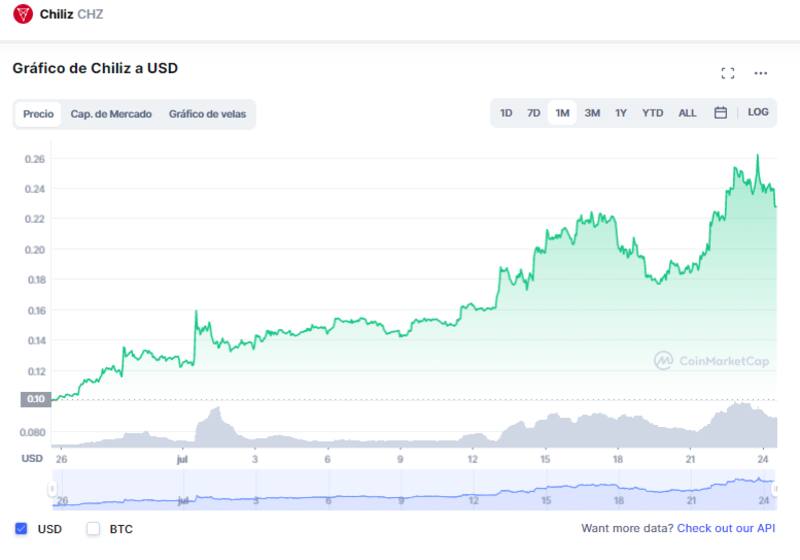Image resolution: width=800 pixels, height=560 pixels.
Task: Toggle the LOG scale button
Action: (758, 112)
